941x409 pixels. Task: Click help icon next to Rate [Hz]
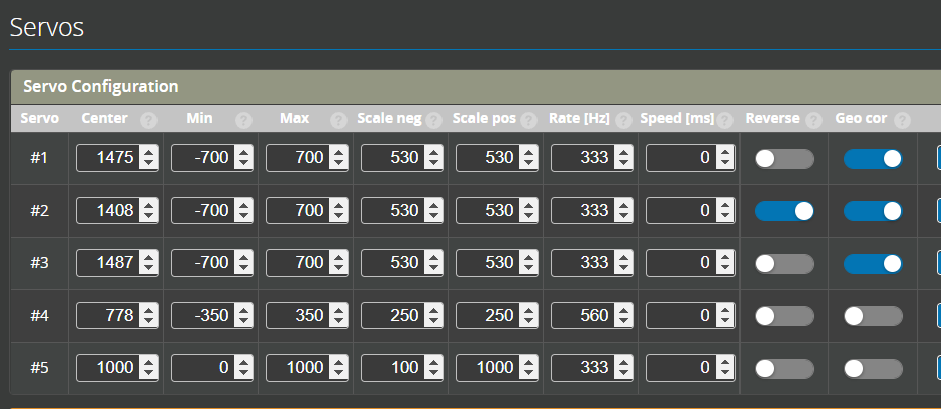tap(623, 120)
